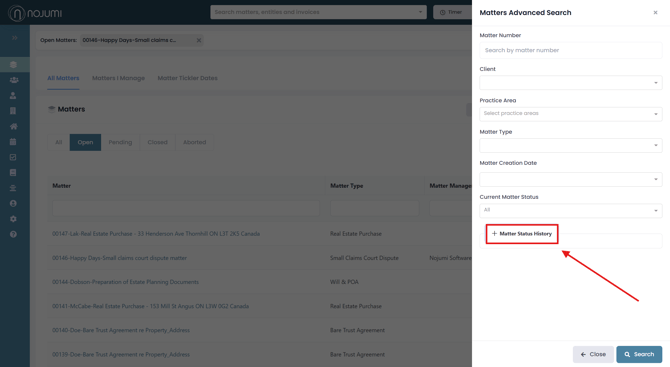Viewport: 670px width, 367px height.
Task: Remove the 00146-Happy Days open matter chip
Action: [x=199, y=40]
